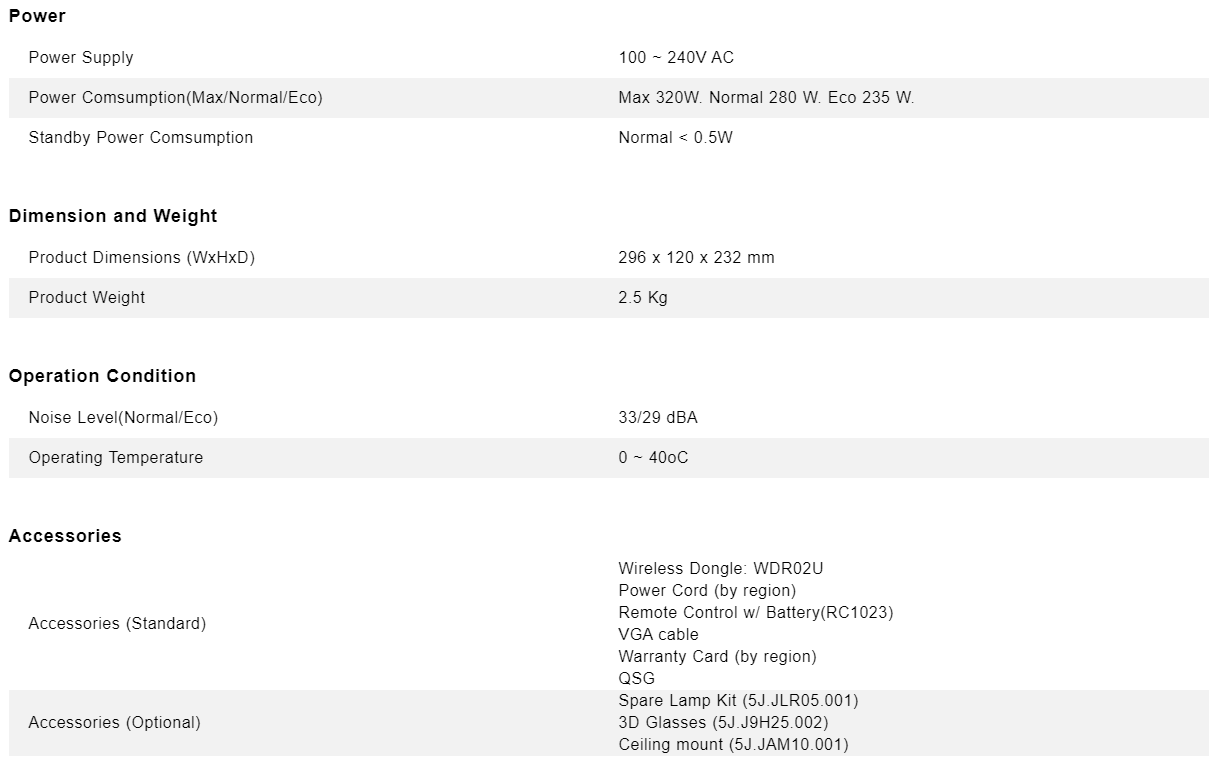This screenshot has width=1211, height=767.
Task: Click the Operation Condition heading
Action: pyautogui.click(x=102, y=376)
